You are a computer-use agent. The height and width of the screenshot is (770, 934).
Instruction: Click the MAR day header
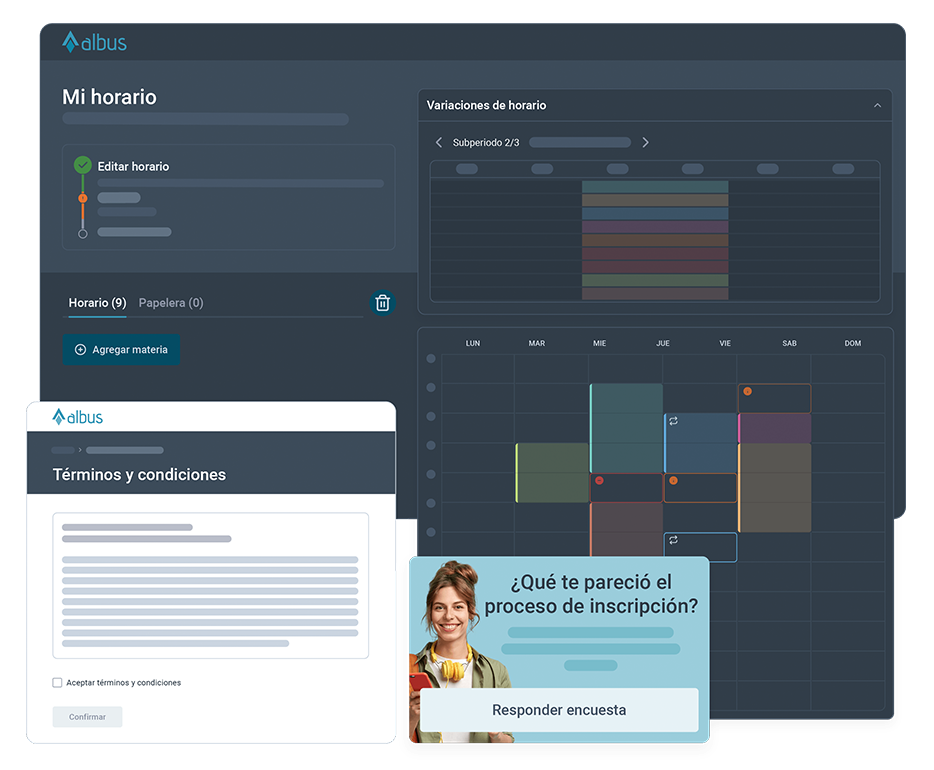click(537, 344)
